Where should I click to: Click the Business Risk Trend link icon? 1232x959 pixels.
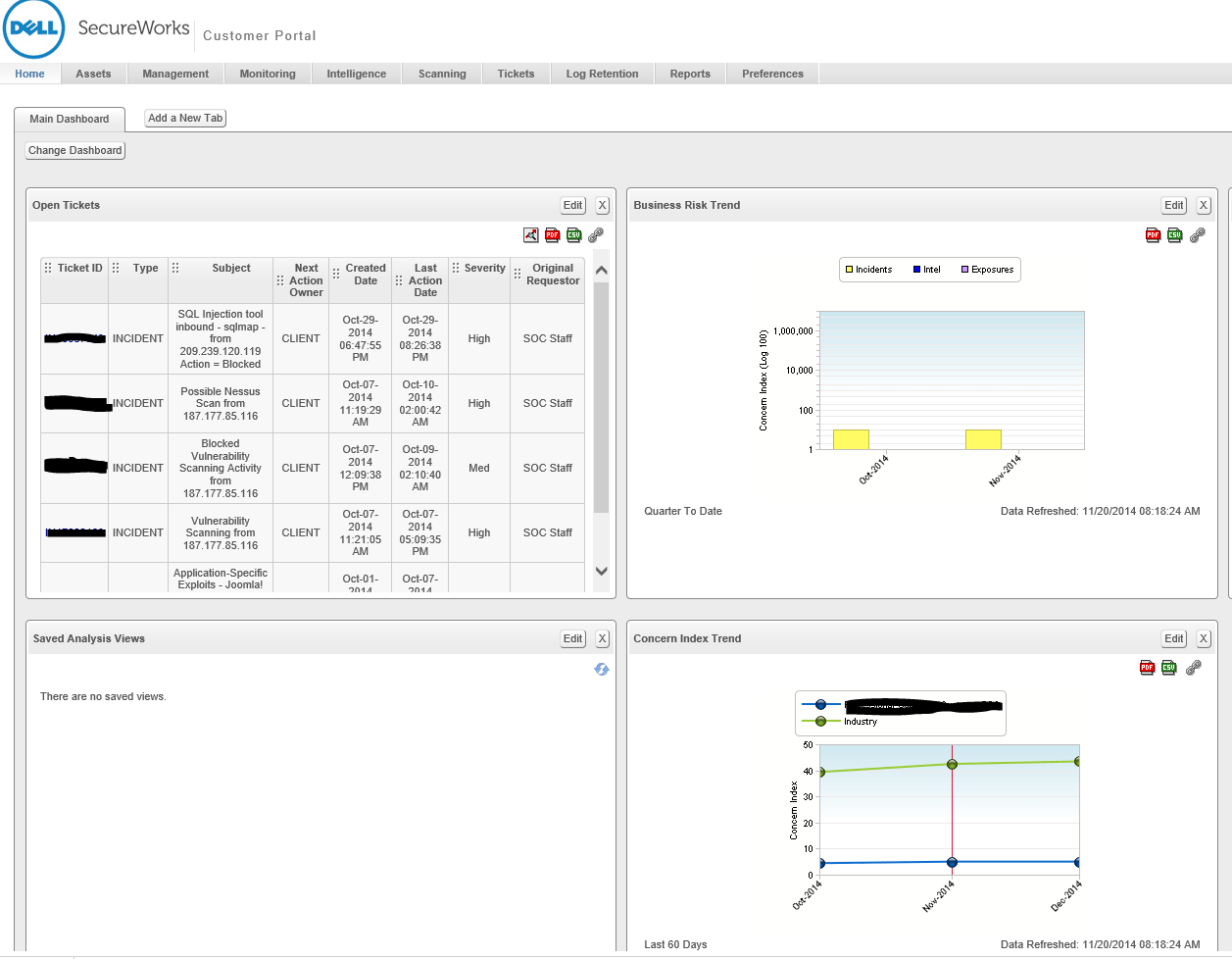click(1197, 235)
